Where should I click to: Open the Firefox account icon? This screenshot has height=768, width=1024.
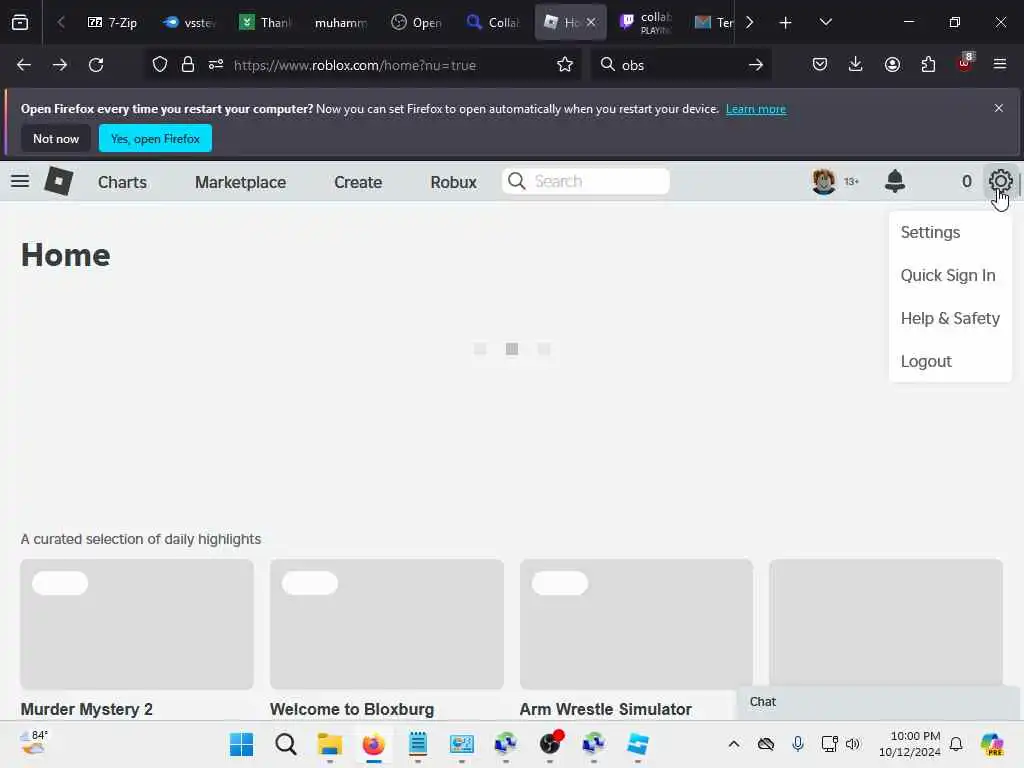(x=892, y=65)
